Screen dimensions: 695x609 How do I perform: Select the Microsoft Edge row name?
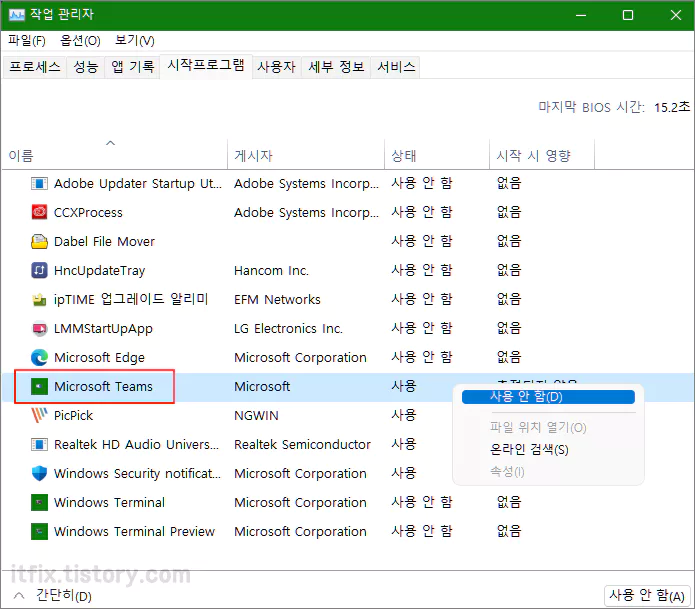point(99,358)
